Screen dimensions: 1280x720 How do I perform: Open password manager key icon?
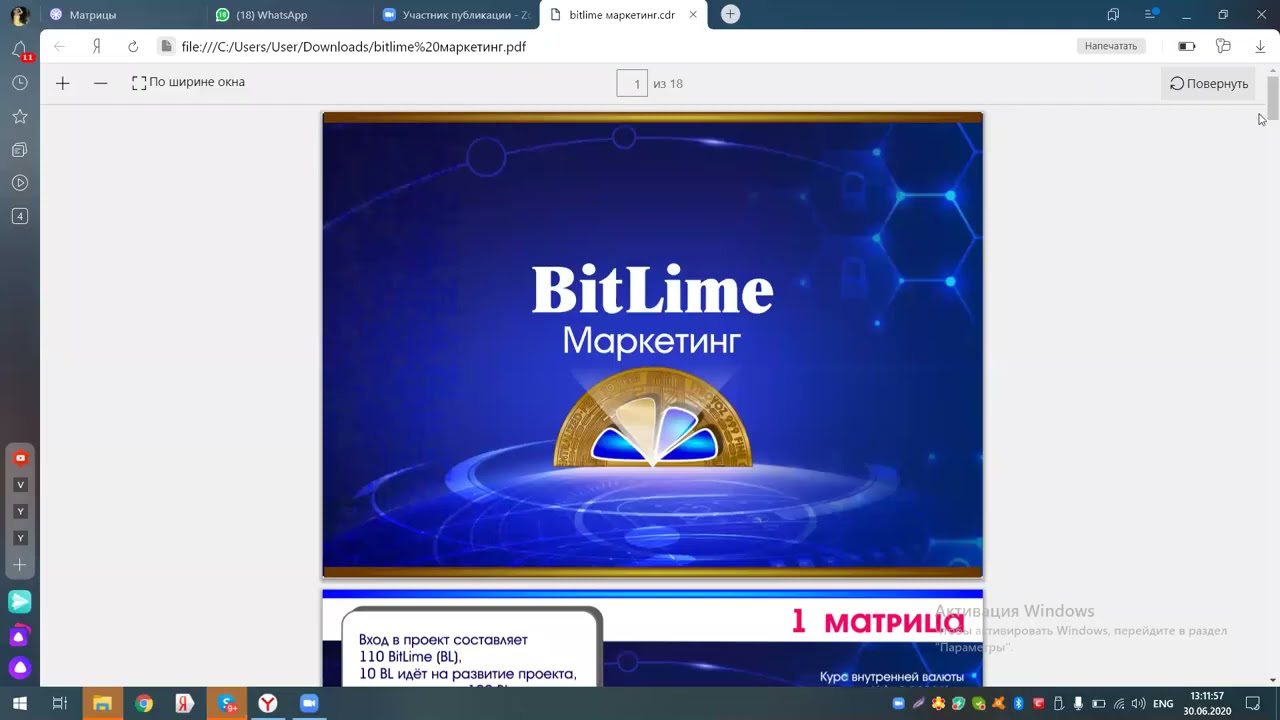pos(1223,46)
